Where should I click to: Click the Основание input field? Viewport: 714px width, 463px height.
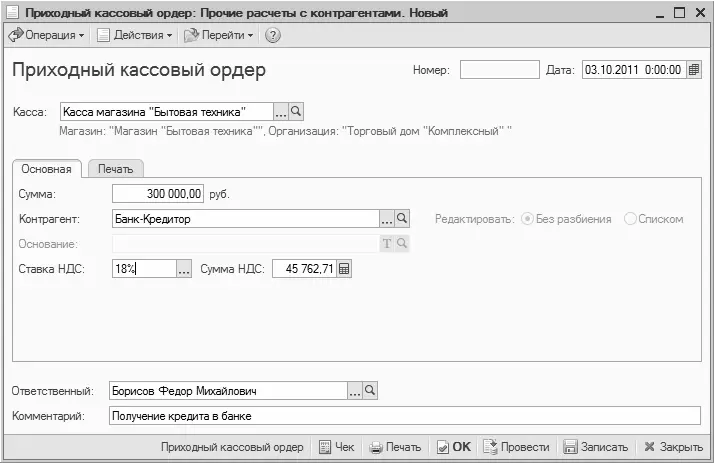[245, 244]
